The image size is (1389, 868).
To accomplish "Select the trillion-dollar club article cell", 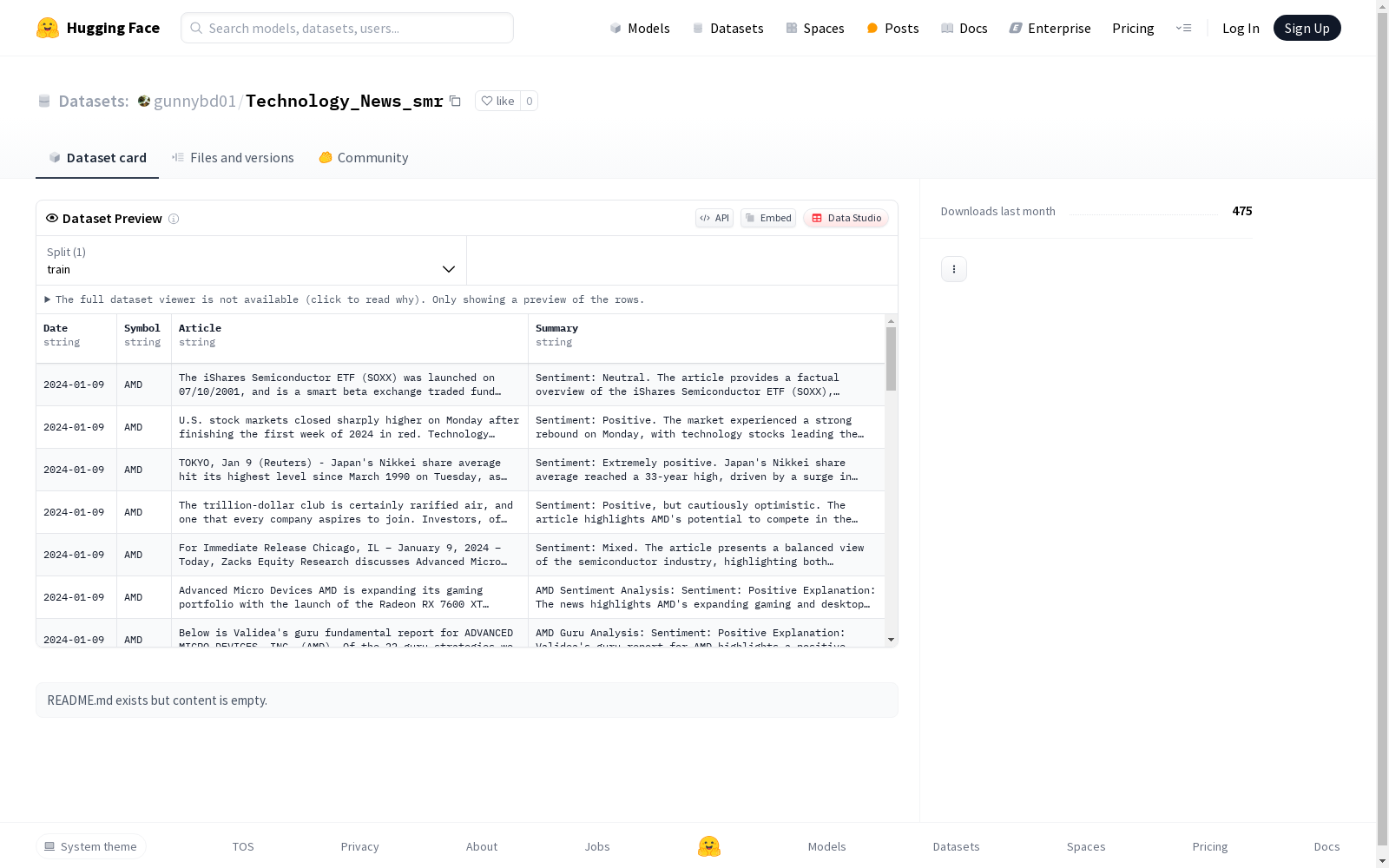I will coord(350,512).
